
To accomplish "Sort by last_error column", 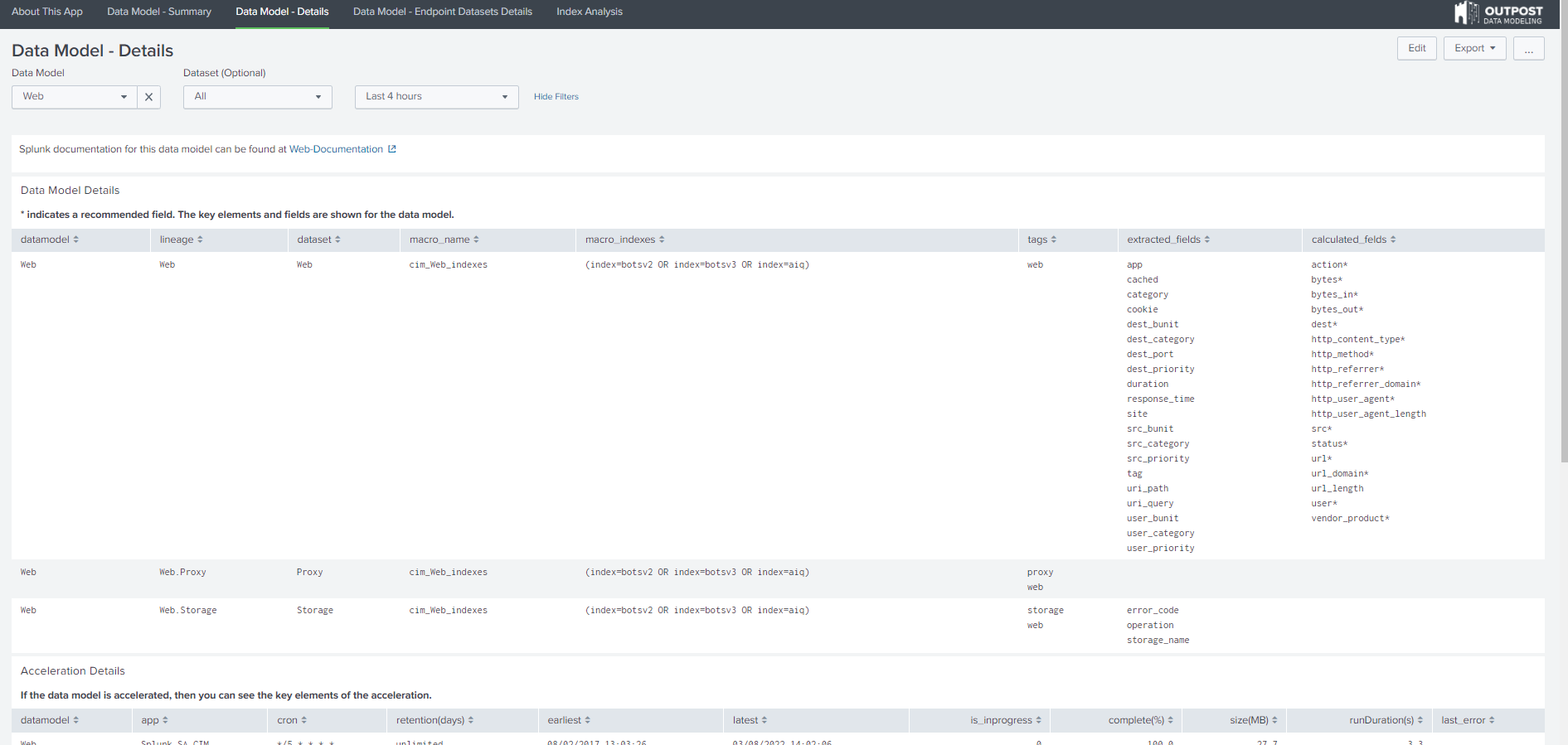I will coord(1468,720).
